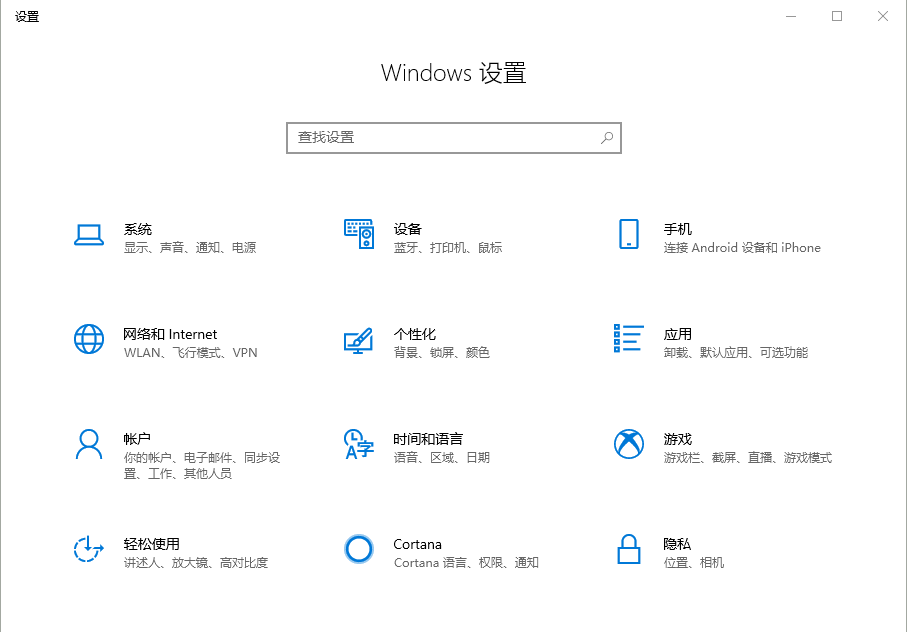Focus the 查找设置 search field

pyautogui.click(x=454, y=138)
